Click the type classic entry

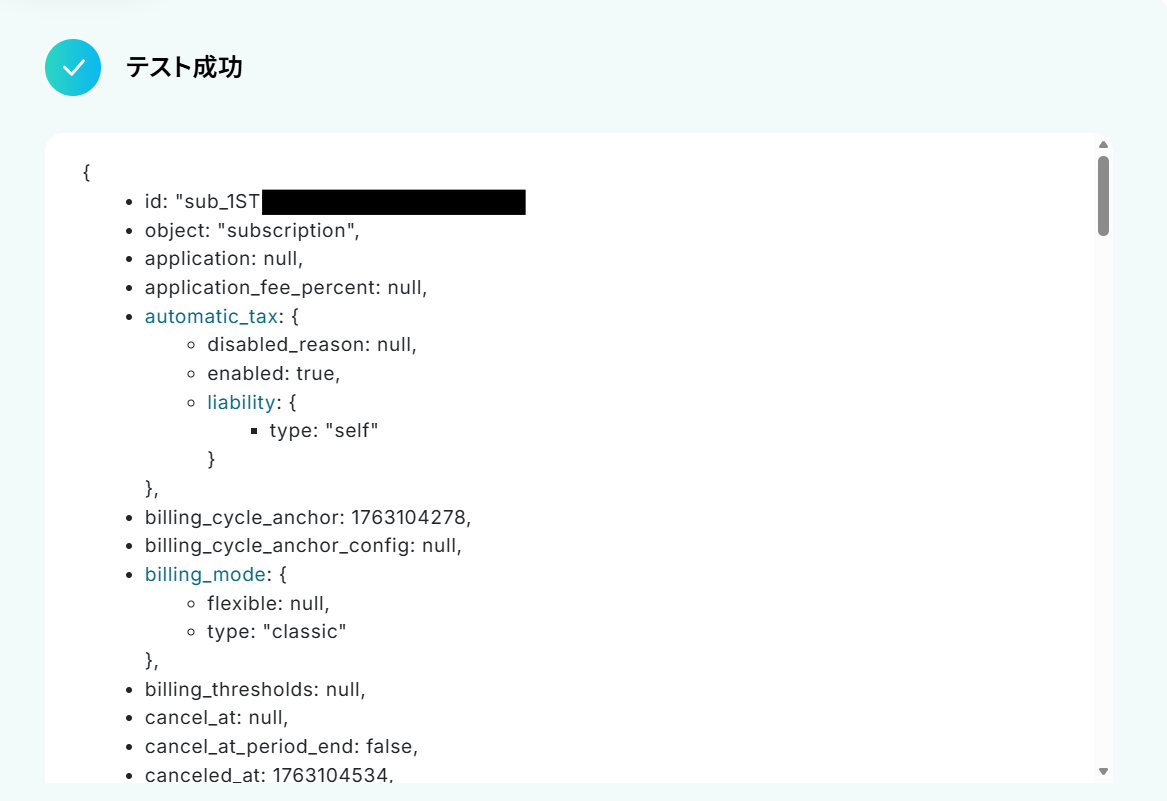tap(276, 632)
